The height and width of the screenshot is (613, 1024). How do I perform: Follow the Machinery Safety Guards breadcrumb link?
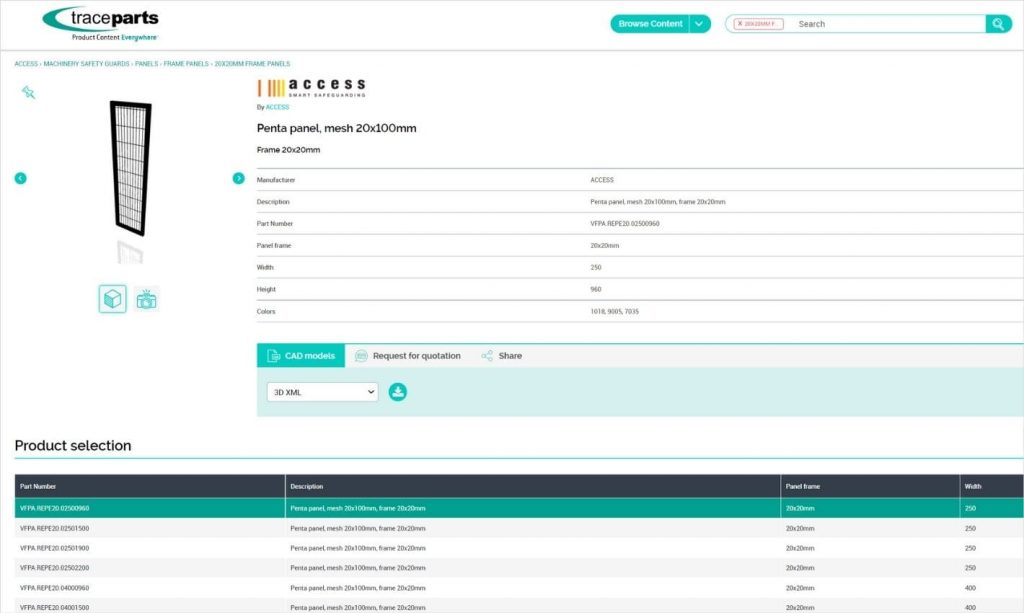click(87, 64)
